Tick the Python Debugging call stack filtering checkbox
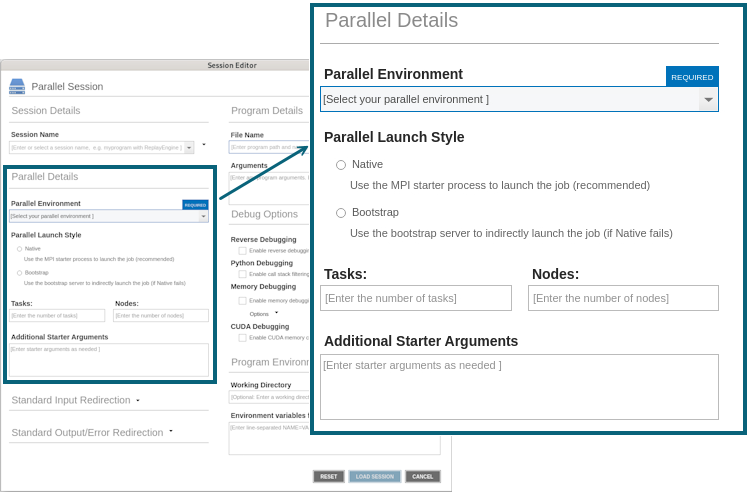Viewport: 749px width, 495px height. tap(242, 274)
